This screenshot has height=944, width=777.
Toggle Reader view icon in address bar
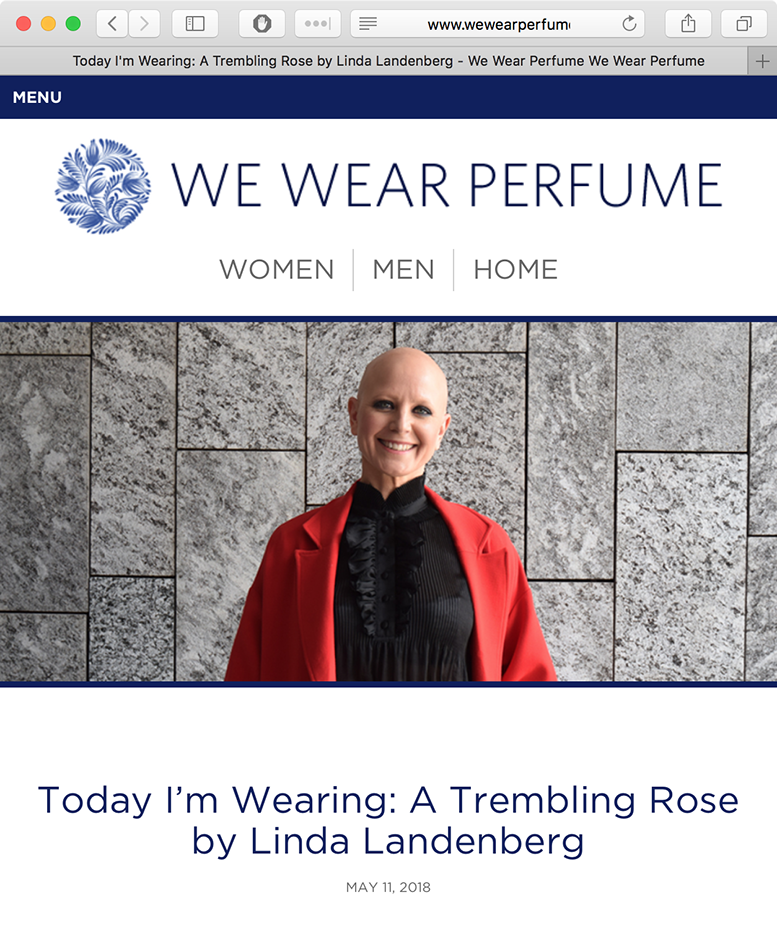[x=368, y=24]
